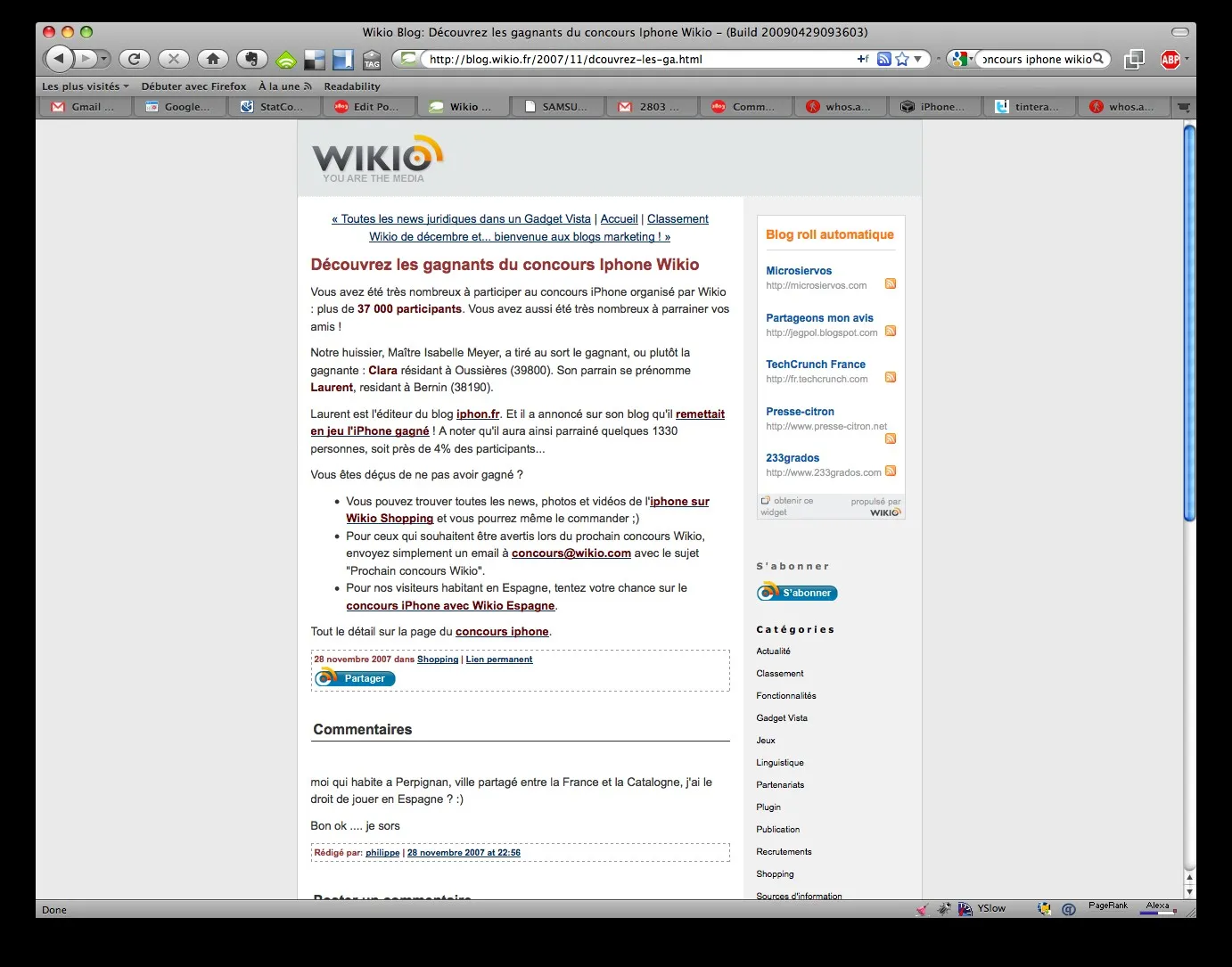The height and width of the screenshot is (967, 1232).
Task: Go back to the previous page
Action: tap(58, 59)
